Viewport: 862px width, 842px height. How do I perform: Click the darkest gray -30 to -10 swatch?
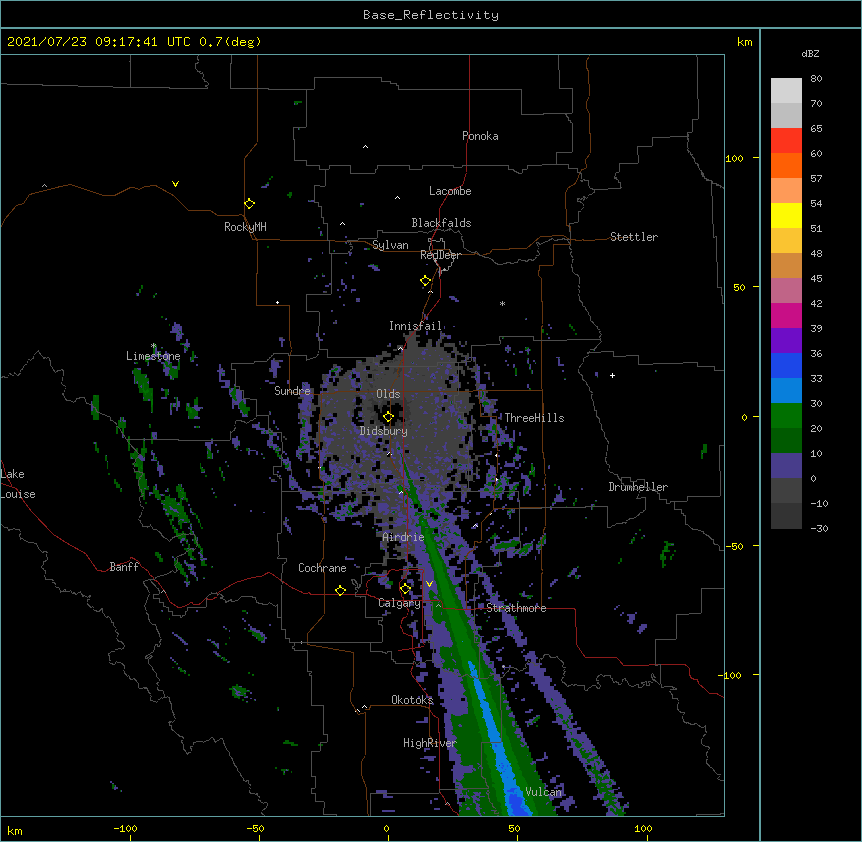tap(786, 516)
